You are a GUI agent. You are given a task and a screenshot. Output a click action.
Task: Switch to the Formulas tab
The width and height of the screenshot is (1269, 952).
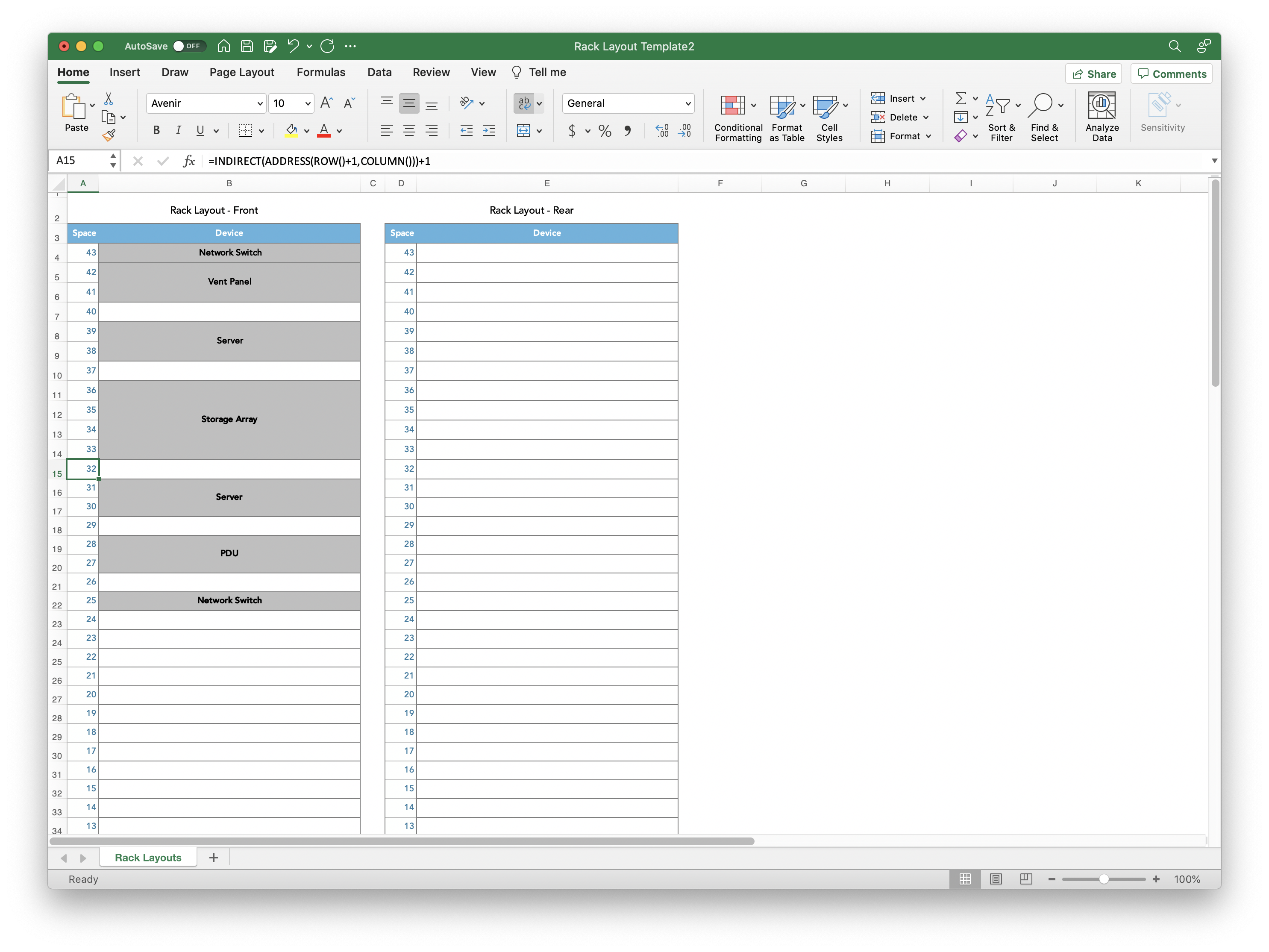(x=321, y=72)
